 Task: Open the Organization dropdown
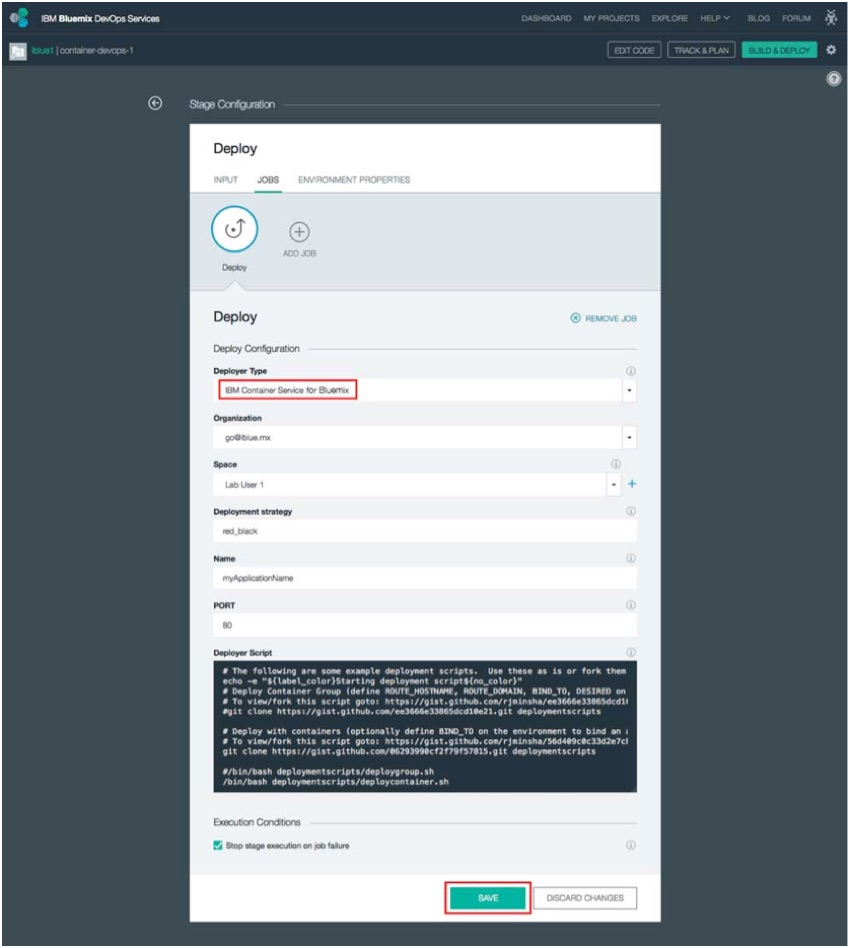point(629,437)
